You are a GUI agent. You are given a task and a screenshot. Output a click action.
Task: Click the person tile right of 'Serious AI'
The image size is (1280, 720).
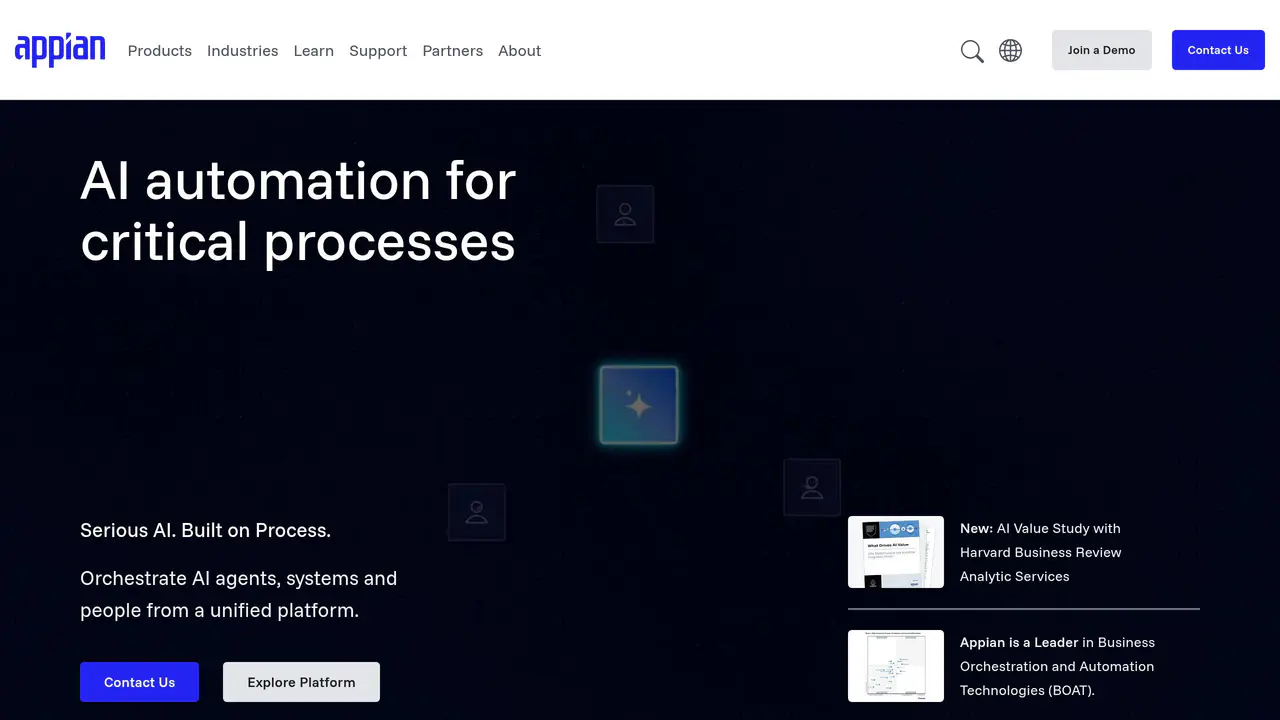(477, 512)
